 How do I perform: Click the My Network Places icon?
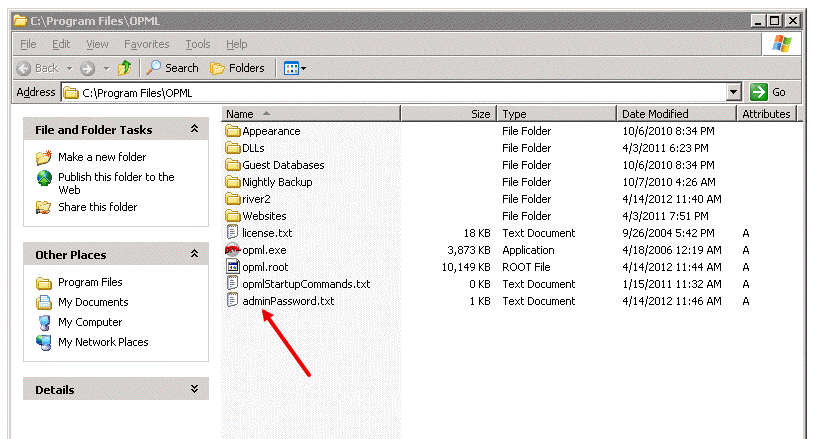(44, 343)
